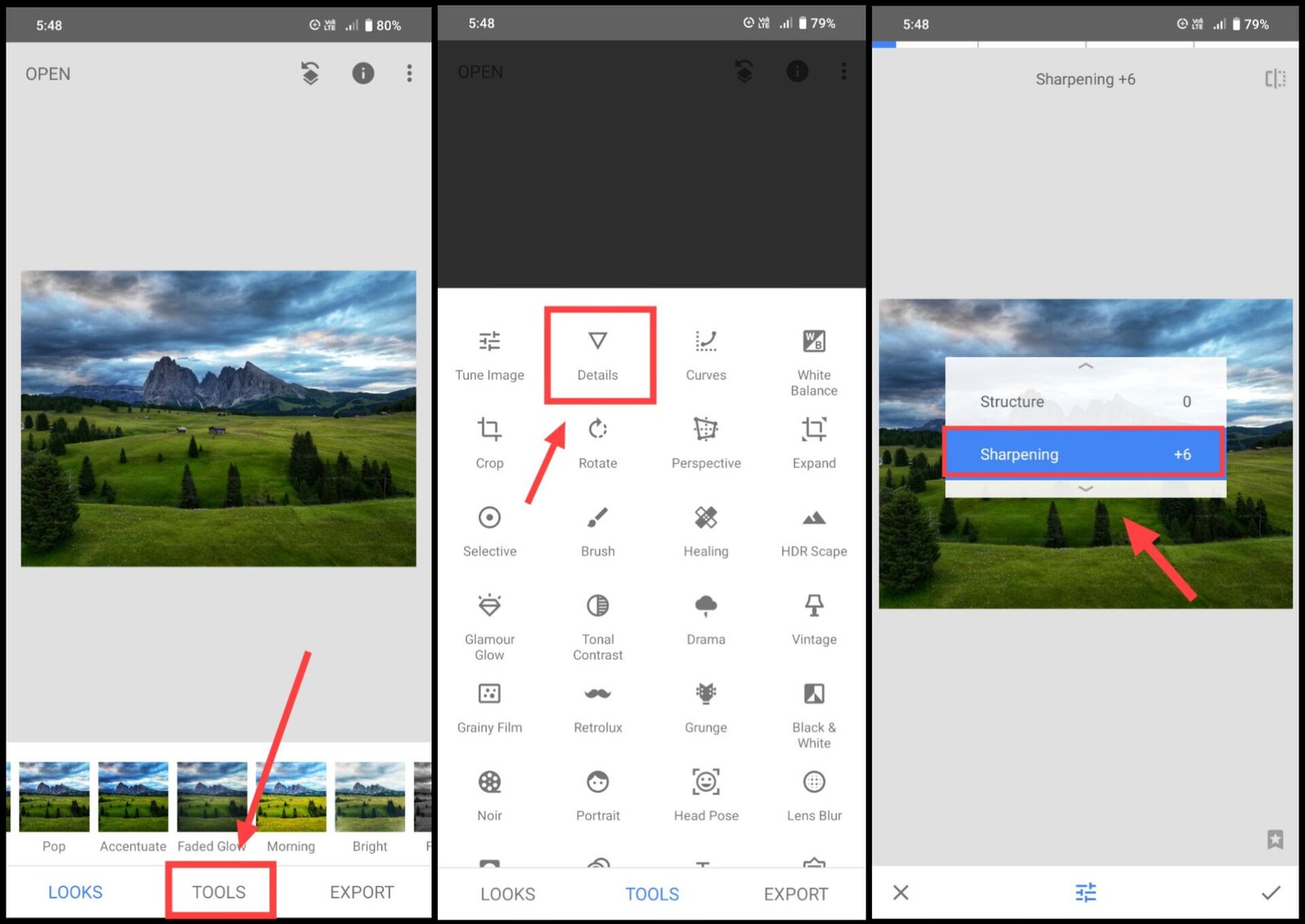Screen dimensions: 1305x924
Task: Select the Healing tool
Action: (706, 531)
